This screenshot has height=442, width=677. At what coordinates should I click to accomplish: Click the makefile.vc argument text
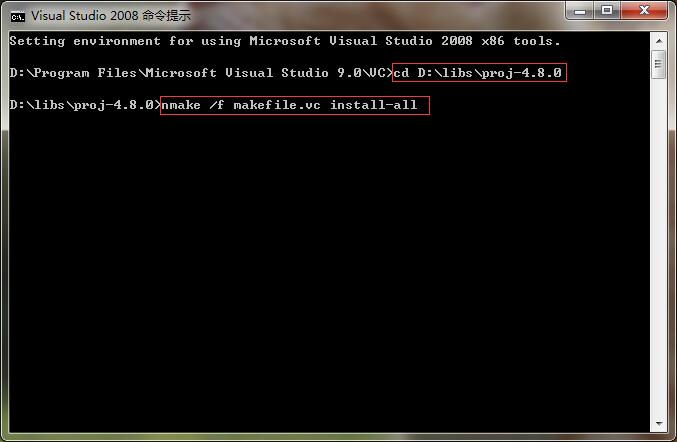pos(277,105)
